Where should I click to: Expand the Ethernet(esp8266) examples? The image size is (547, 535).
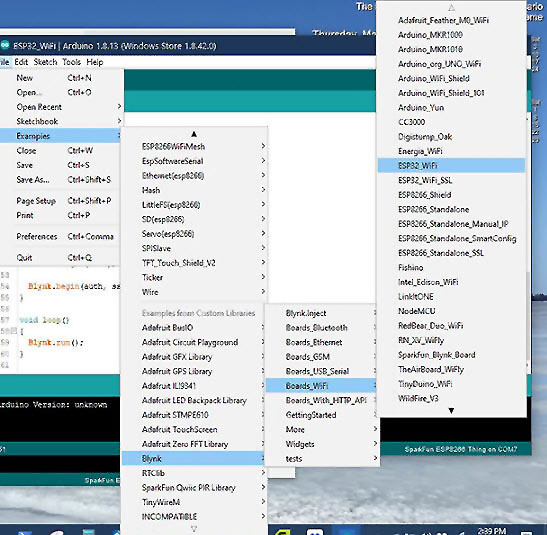(x=194, y=176)
